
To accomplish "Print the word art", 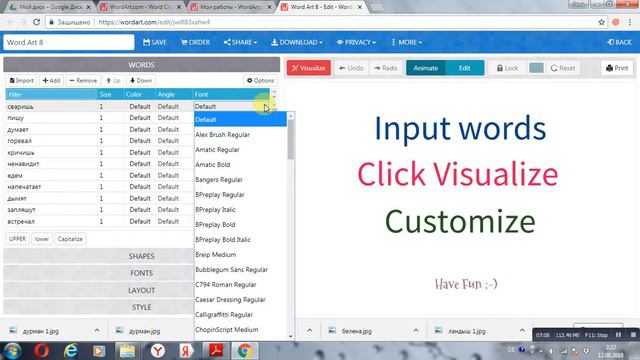I will click(617, 68).
